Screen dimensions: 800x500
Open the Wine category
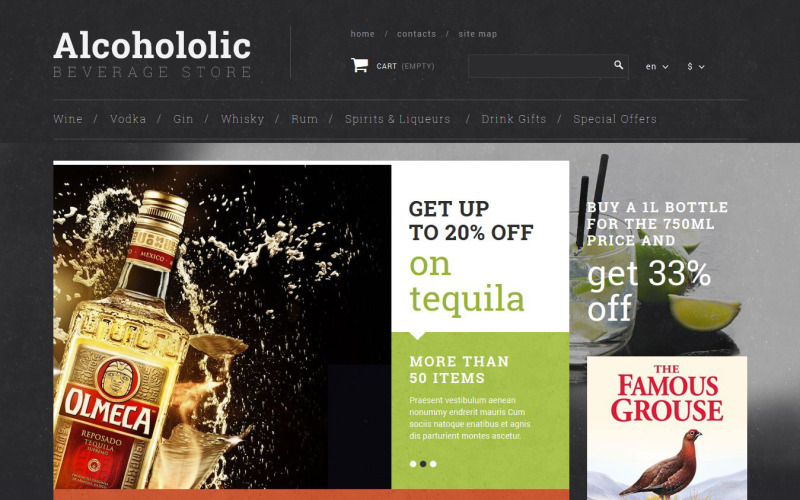68,119
